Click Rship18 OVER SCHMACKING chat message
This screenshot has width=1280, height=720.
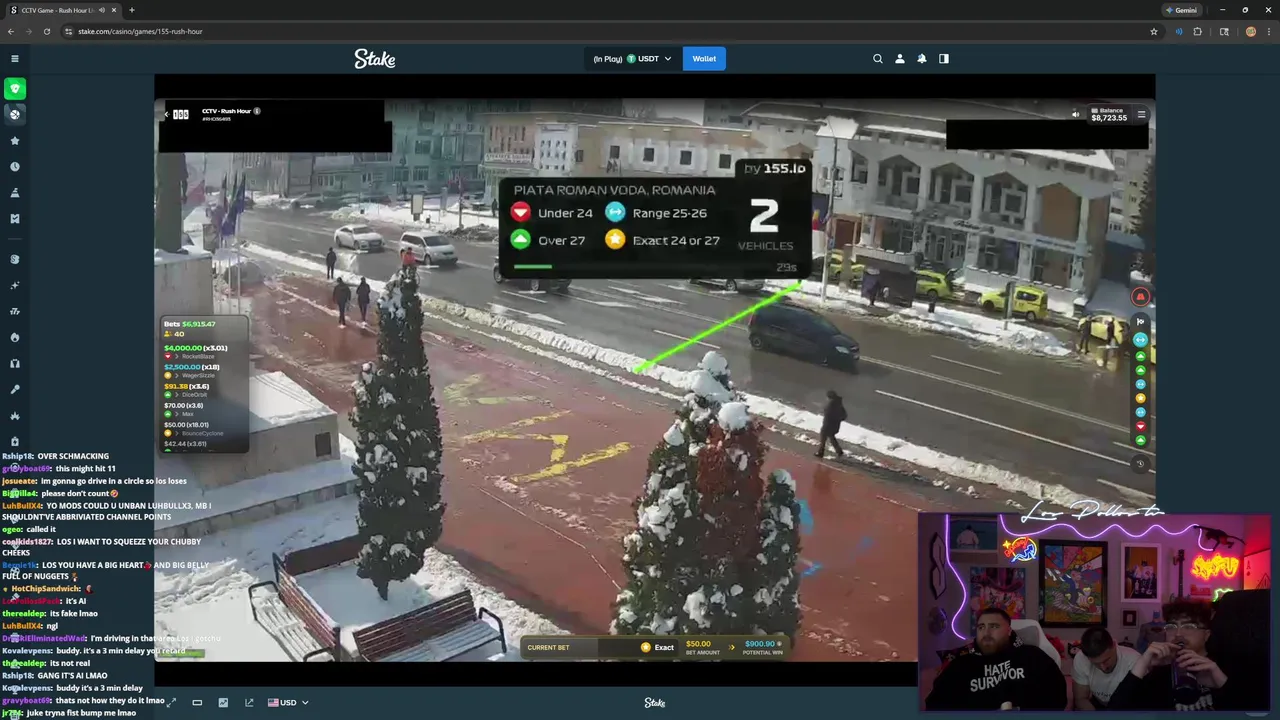(55, 456)
